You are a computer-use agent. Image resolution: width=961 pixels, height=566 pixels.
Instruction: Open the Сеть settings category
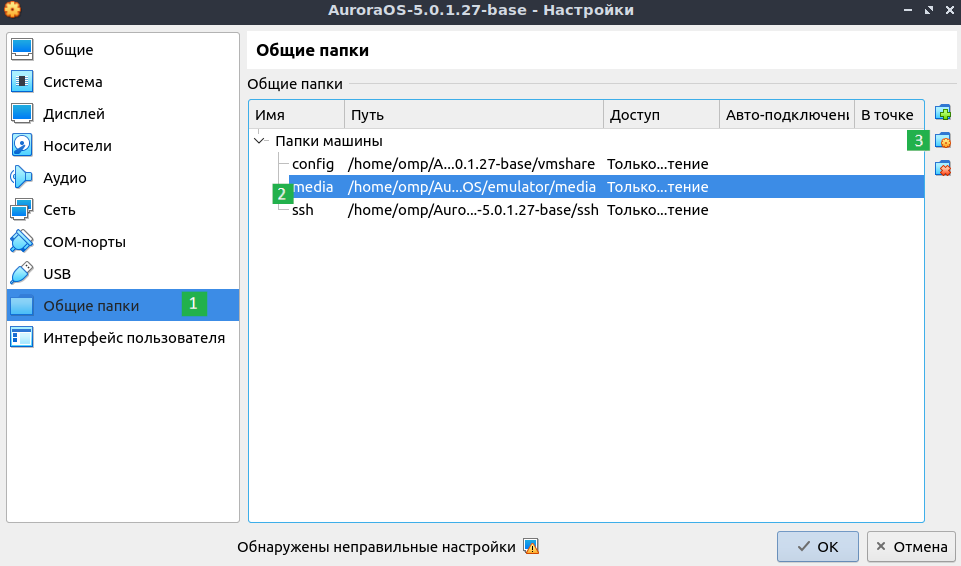[x=123, y=209]
